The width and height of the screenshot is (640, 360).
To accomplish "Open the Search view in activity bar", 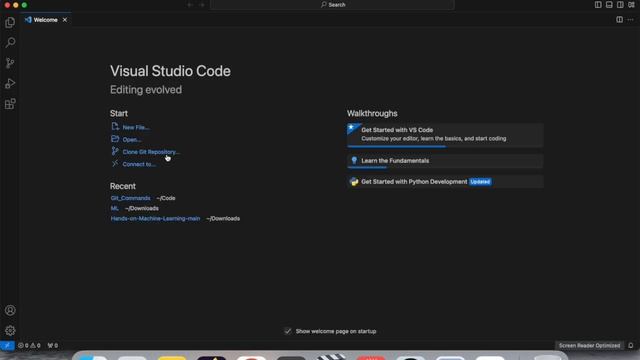I will pyautogui.click(x=10, y=42).
